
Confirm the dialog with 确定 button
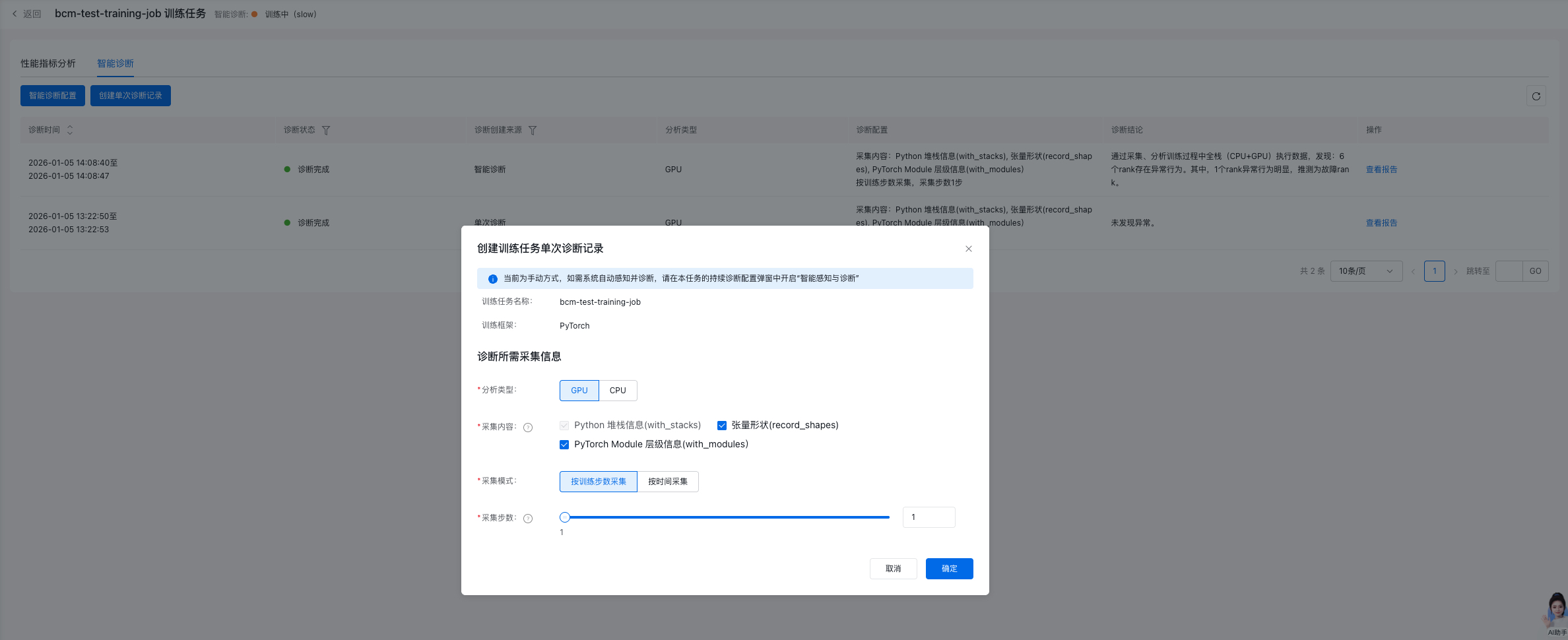pos(949,568)
